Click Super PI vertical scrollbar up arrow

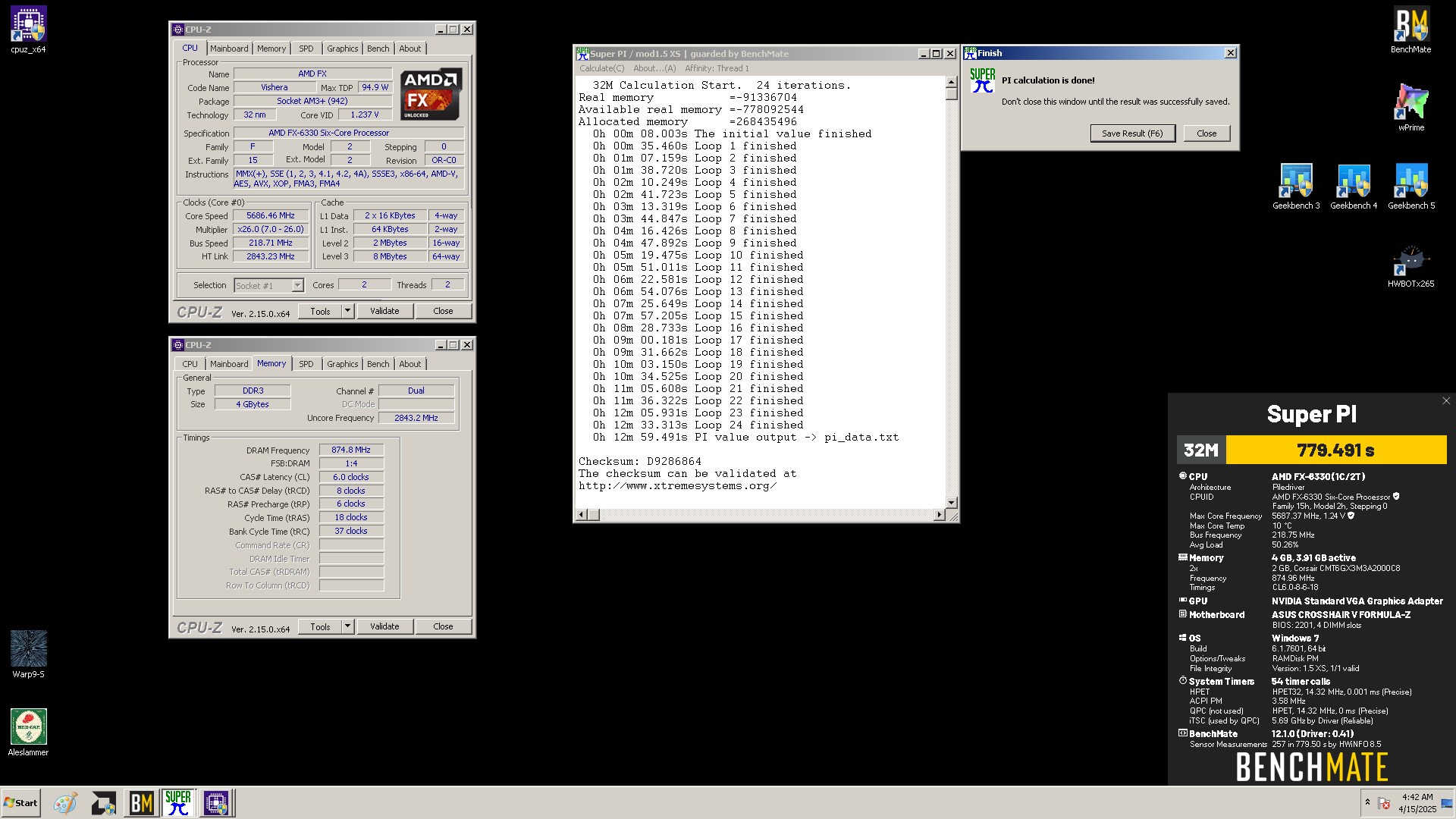click(x=952, y=83)
